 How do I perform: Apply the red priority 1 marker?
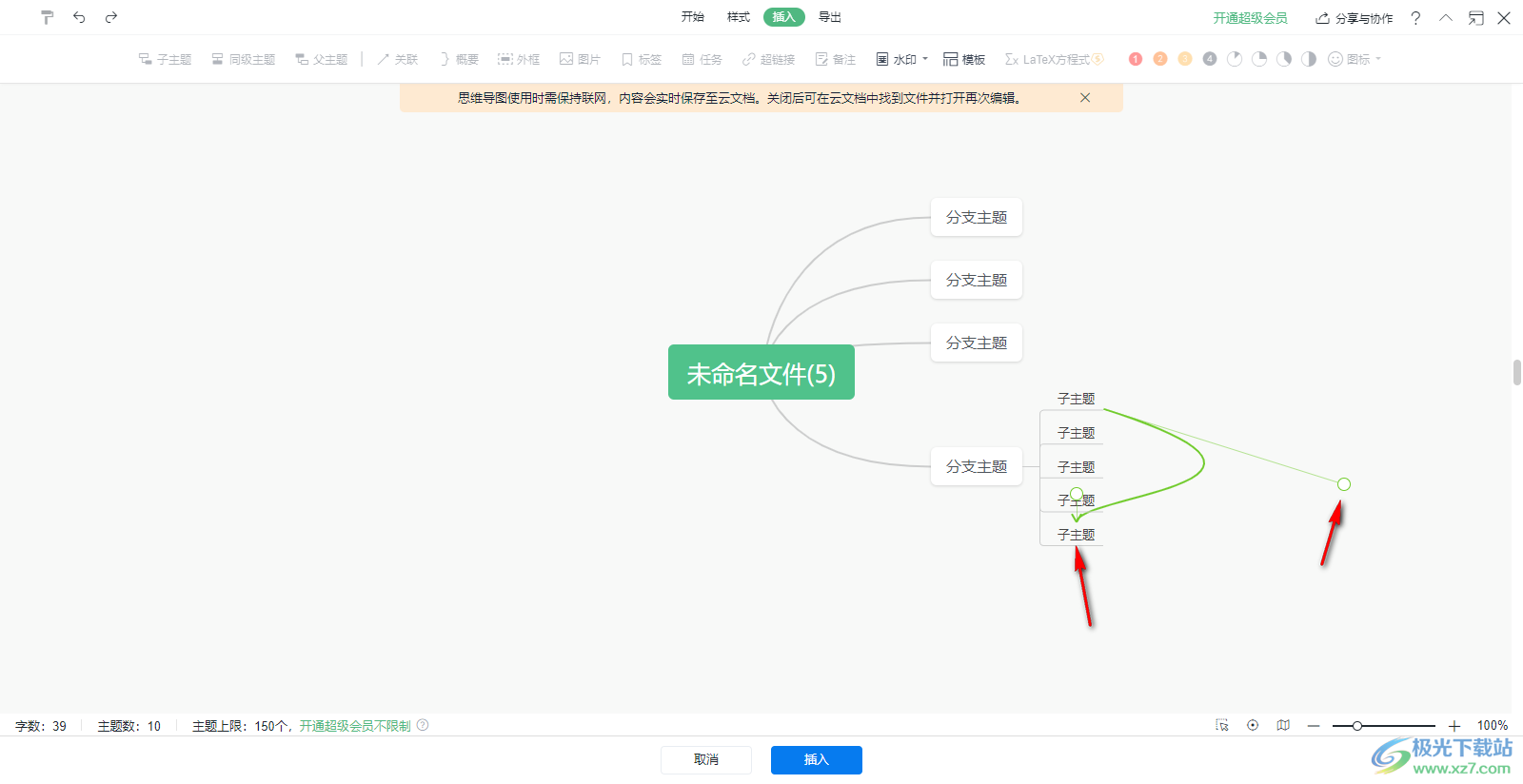[1136, 59]
